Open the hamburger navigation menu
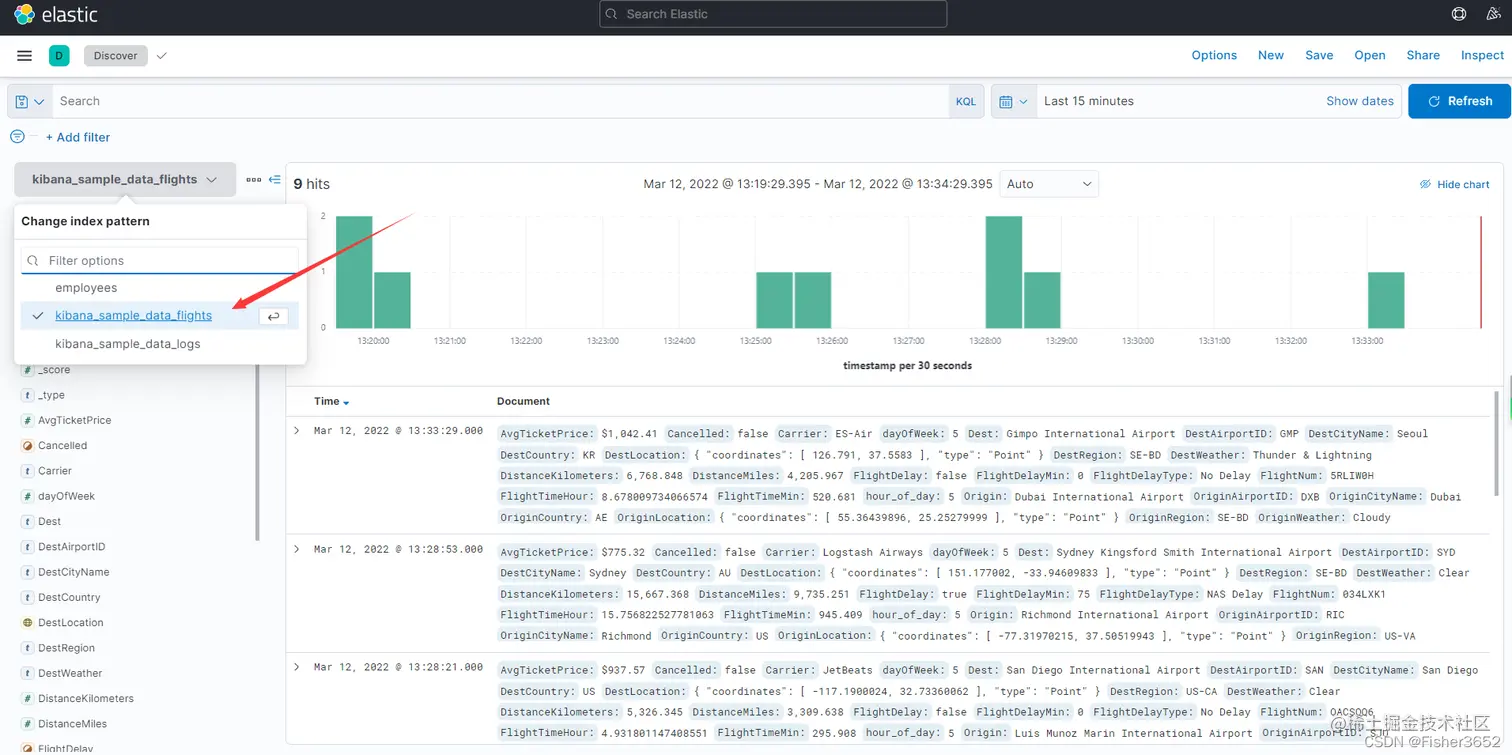The image size is (1512, 755). (25, 56)
